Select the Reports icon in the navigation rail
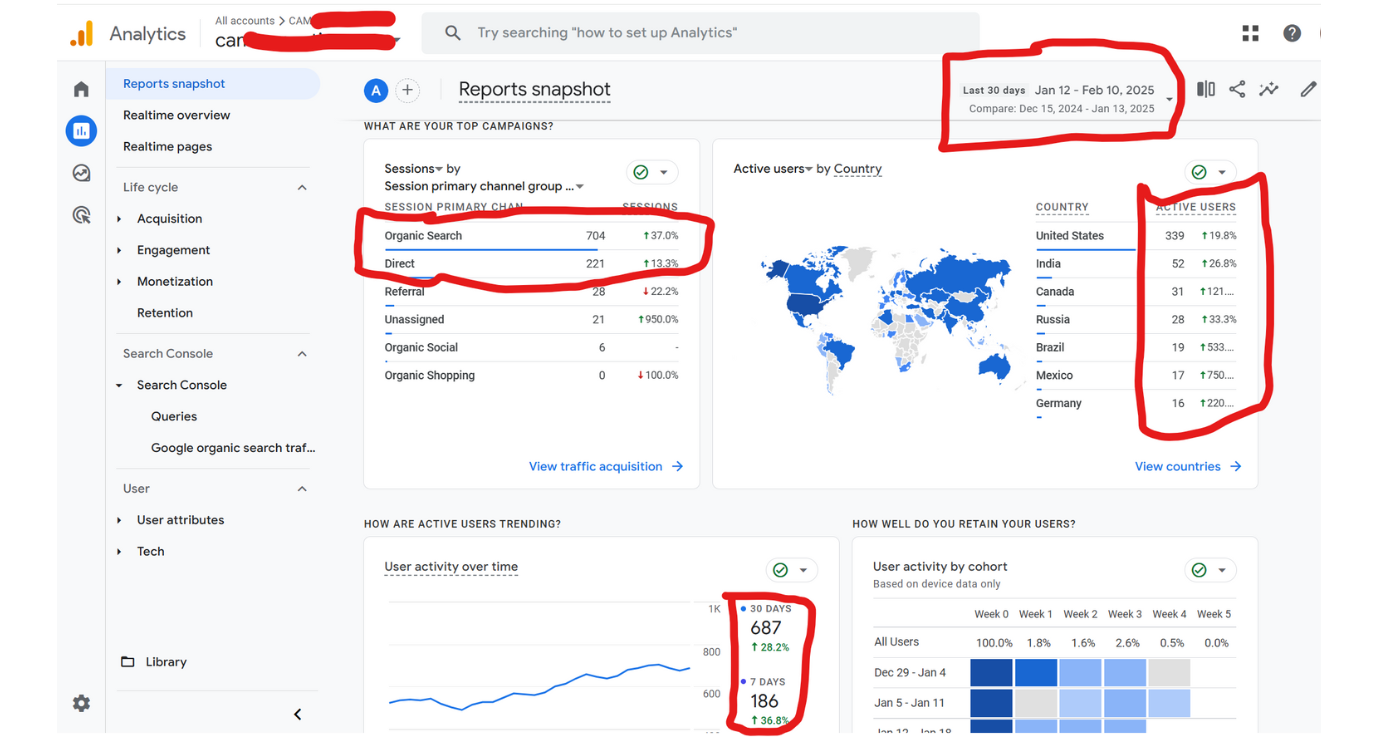The width and height of the screenshot is (1395, 737). 81,130
